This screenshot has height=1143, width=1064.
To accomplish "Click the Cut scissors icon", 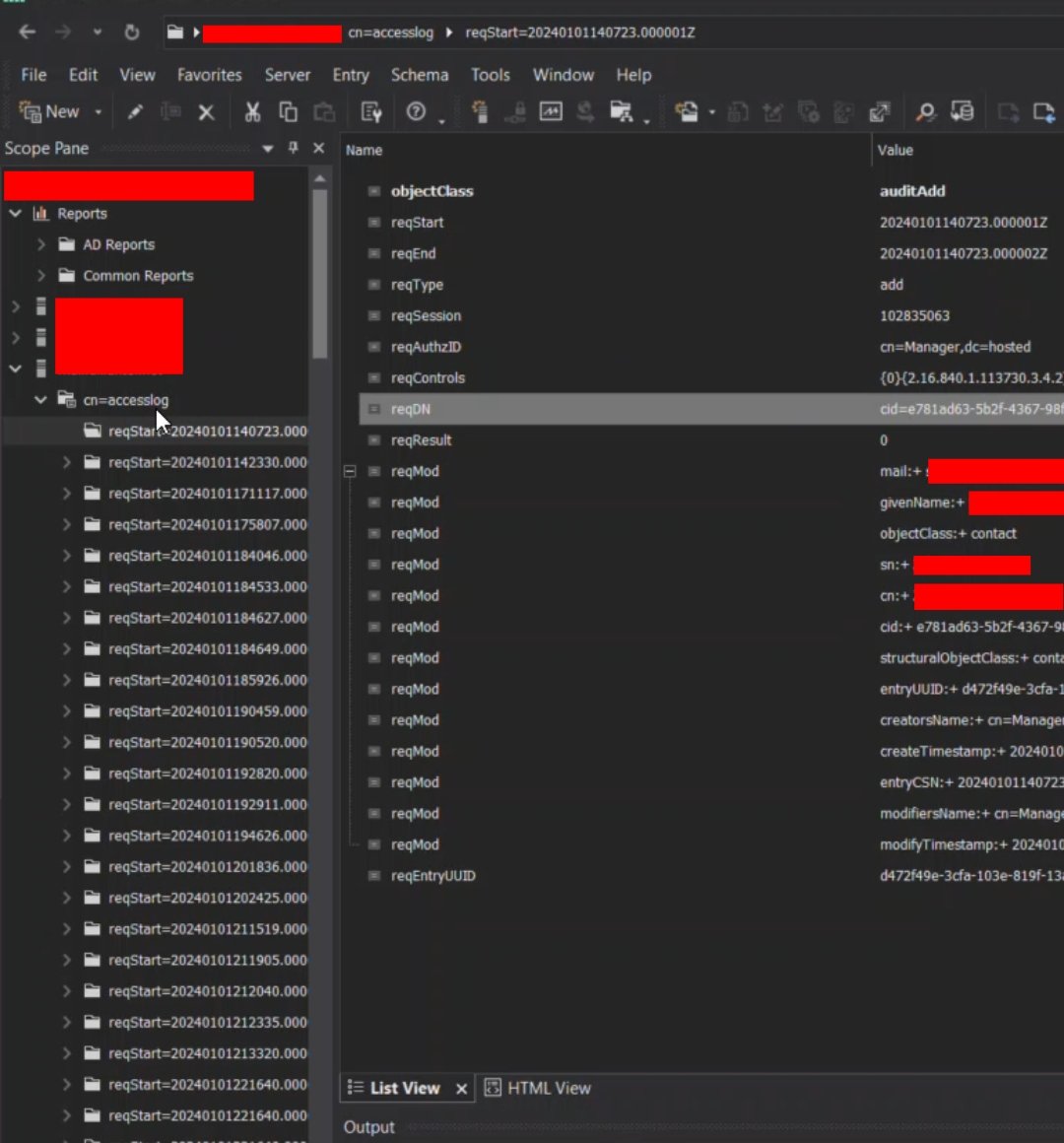I will pos(252,111).
